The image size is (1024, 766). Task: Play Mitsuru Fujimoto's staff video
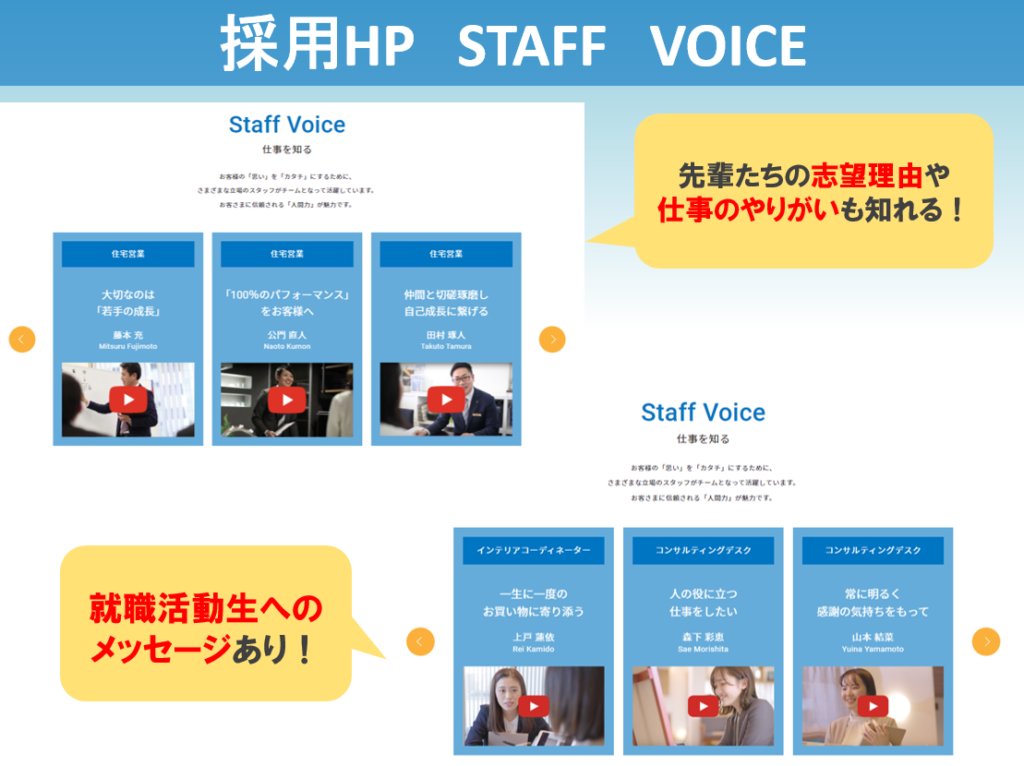(128, 400)
